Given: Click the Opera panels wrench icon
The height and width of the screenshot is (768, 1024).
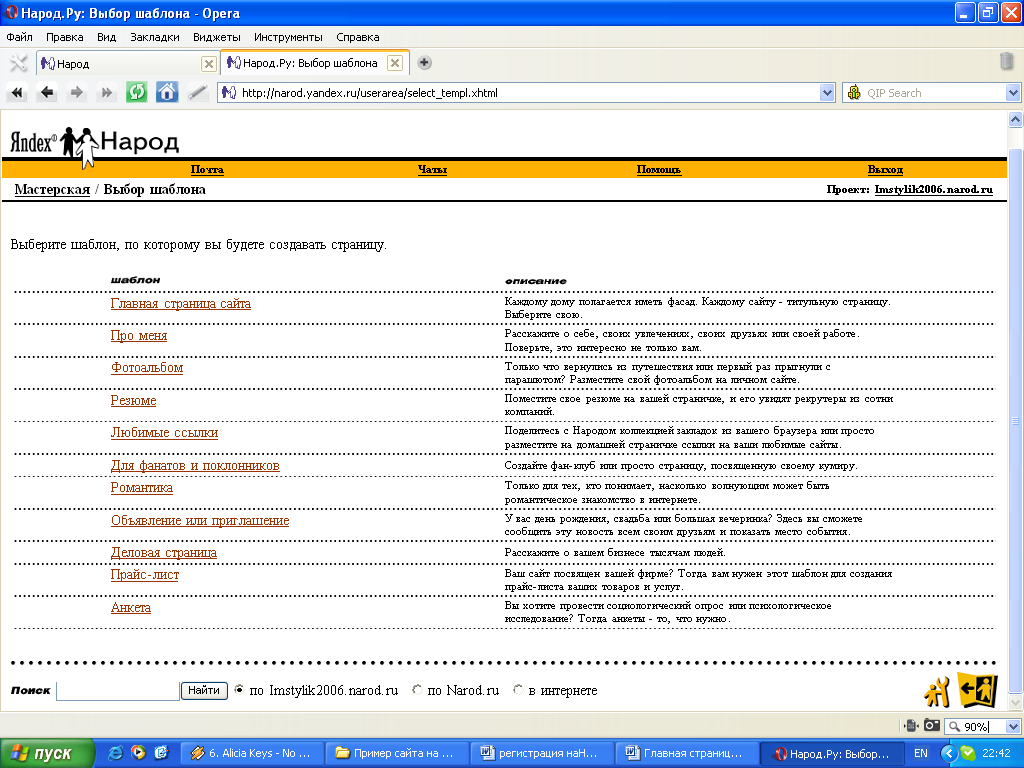Looking at the screenshot, I should pyautogui.click(x=18, y=63).
